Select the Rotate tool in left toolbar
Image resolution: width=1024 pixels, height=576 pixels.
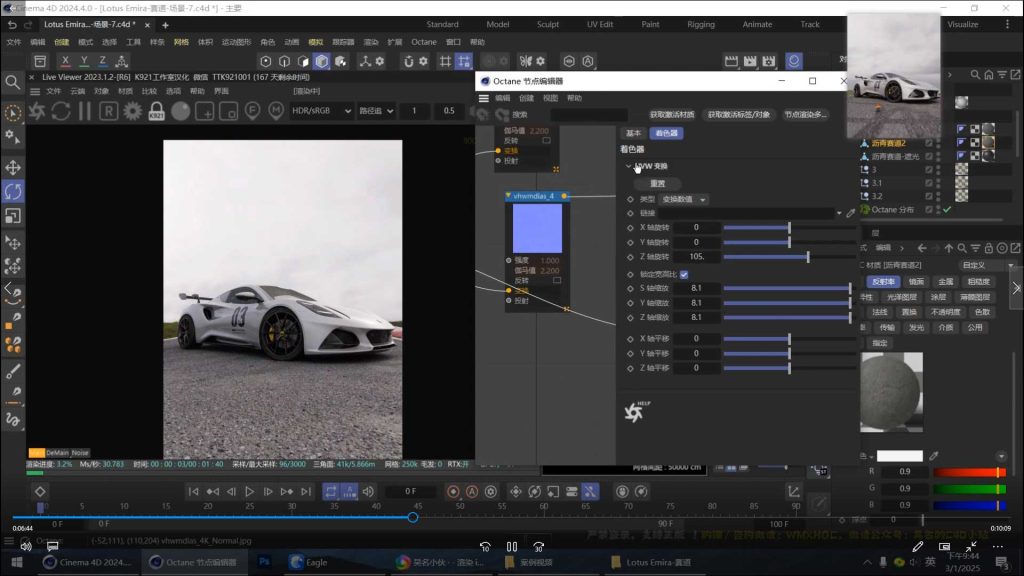tap(13, 191)
